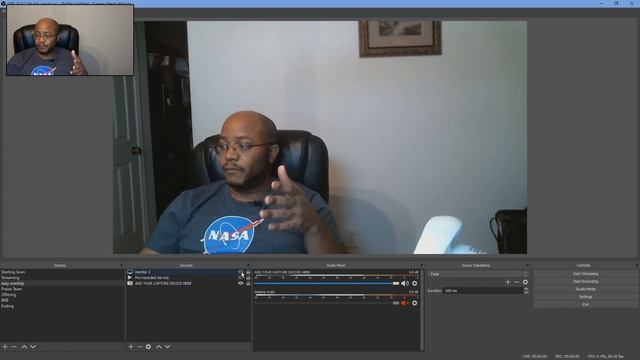Screen dimensions: 640x360
Task: Lock the Pre-recorded Service source
Action: (x=248, y=278)
